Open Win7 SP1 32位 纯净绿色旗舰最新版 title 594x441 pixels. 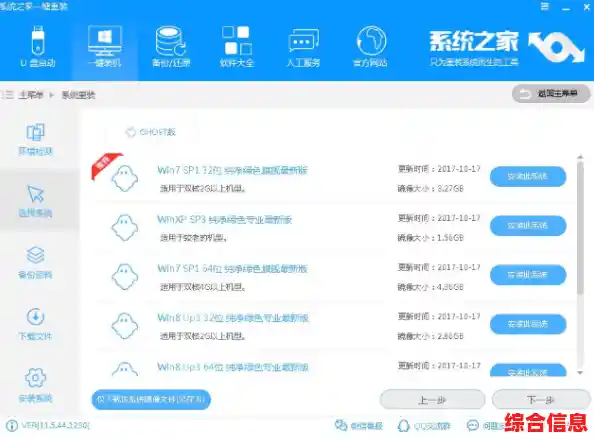click(232, 170)
